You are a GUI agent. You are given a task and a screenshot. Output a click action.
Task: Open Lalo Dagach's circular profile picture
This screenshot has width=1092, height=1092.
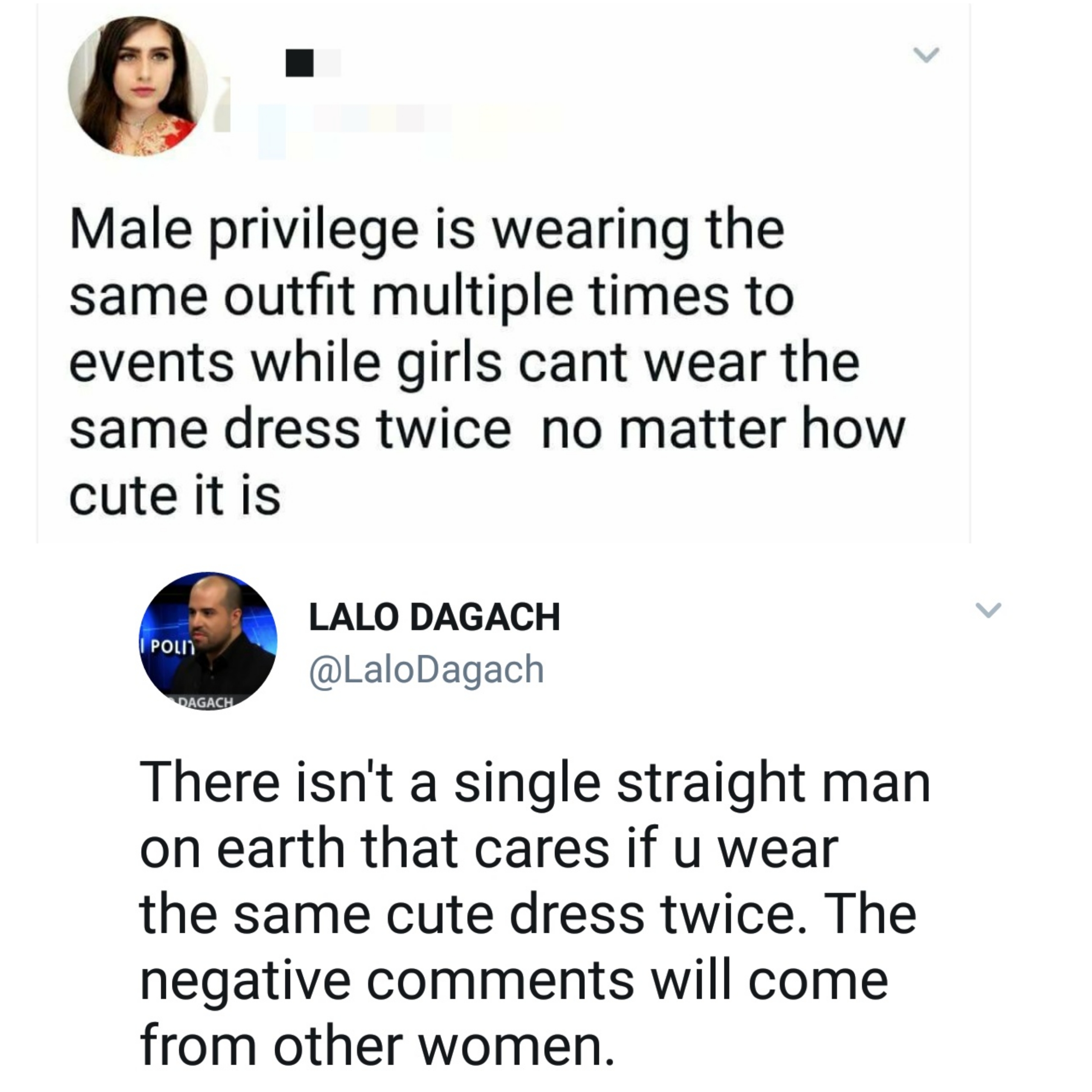(x=208, y=642)
